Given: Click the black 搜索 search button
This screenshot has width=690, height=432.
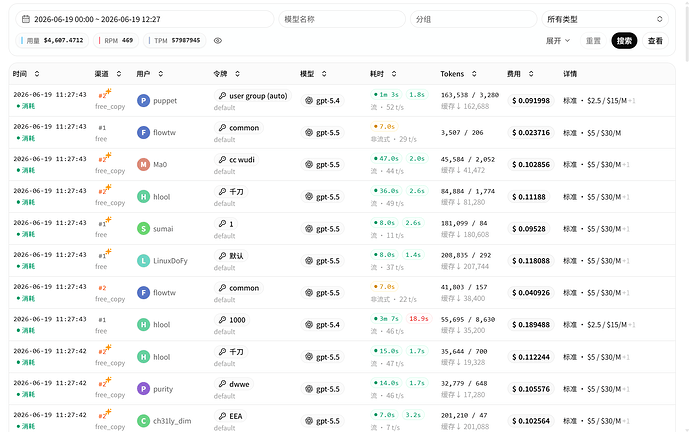Looking at the screenshot, I should tap(624, 40).
